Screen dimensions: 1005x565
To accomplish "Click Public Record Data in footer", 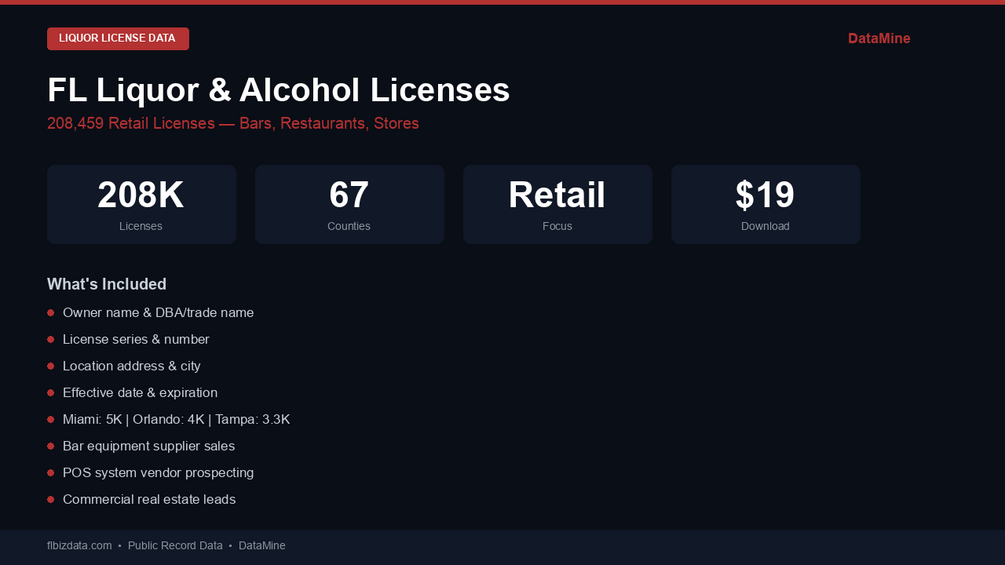I will pos(175,546).
